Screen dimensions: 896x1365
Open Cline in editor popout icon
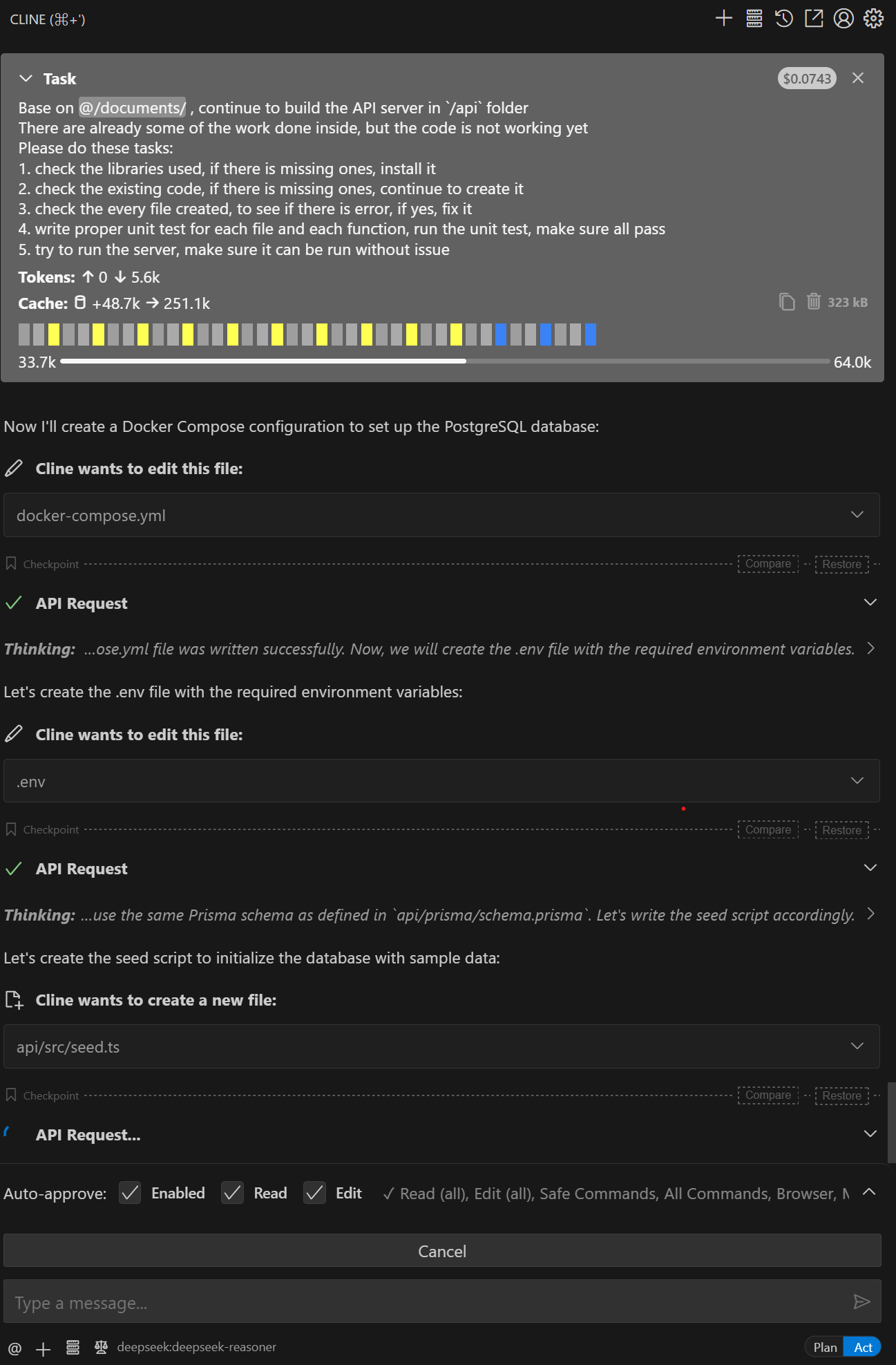point(814,19)
